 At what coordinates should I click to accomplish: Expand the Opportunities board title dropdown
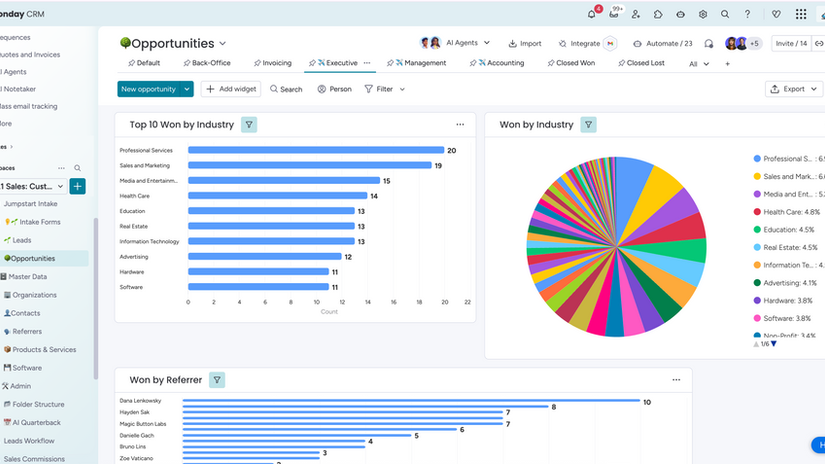click(223, 44)
